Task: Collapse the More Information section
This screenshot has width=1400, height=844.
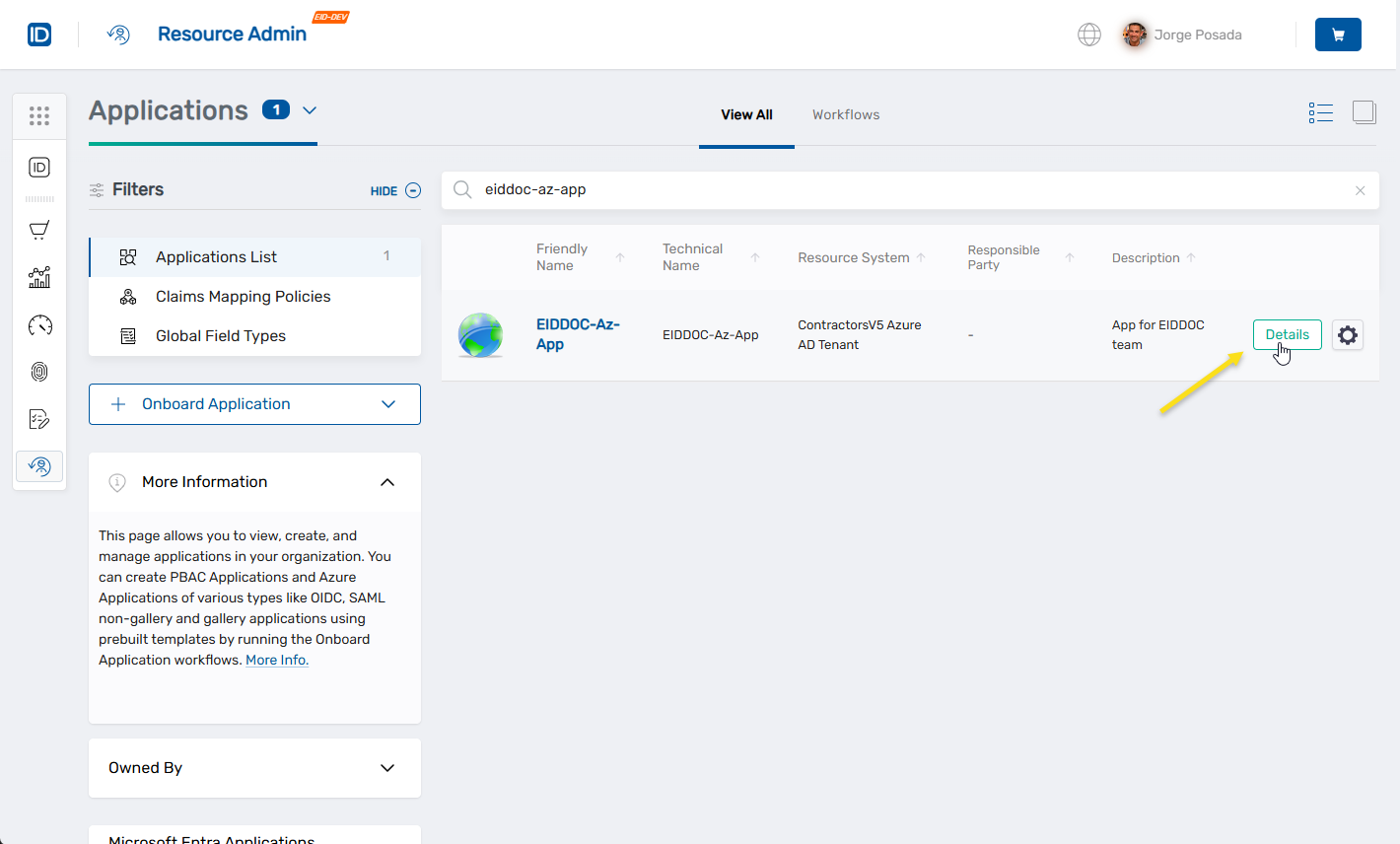Action: click(386, 482)
